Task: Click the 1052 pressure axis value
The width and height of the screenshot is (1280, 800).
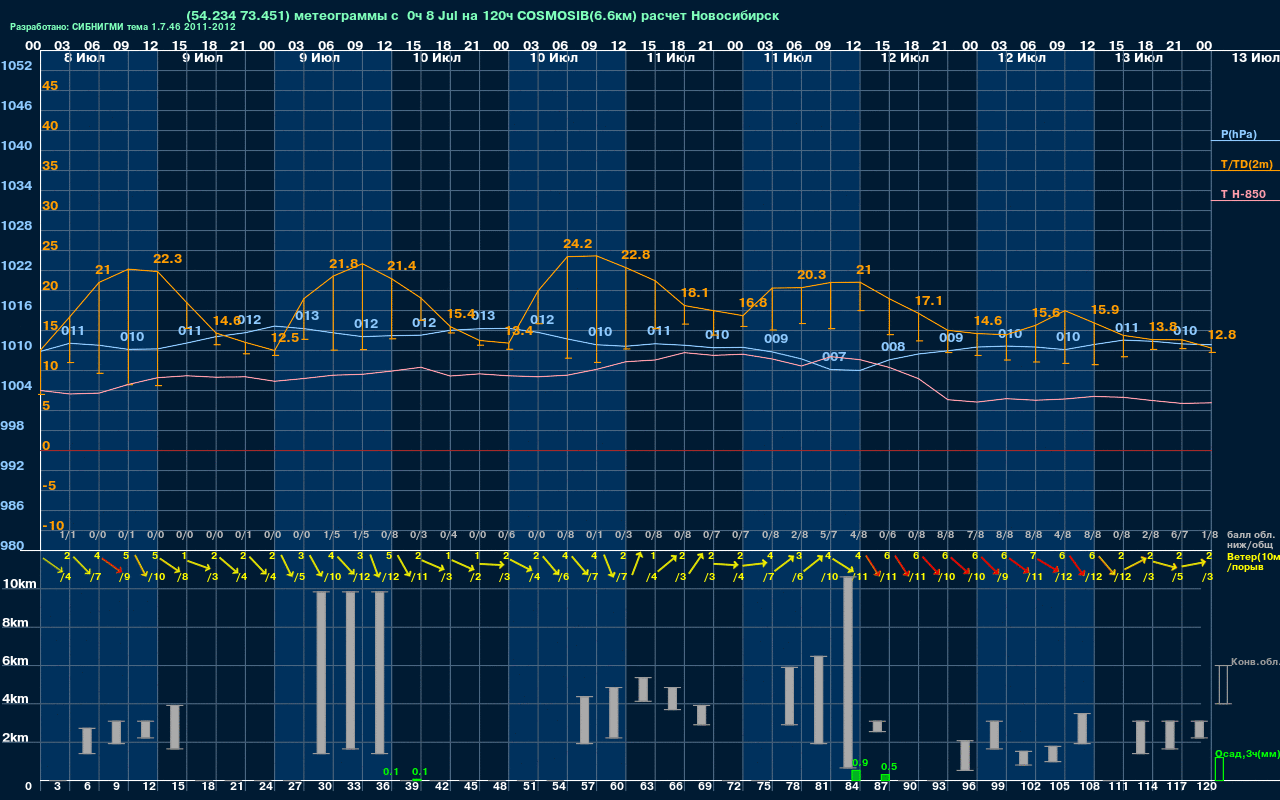Action: [x=16, y=66]
